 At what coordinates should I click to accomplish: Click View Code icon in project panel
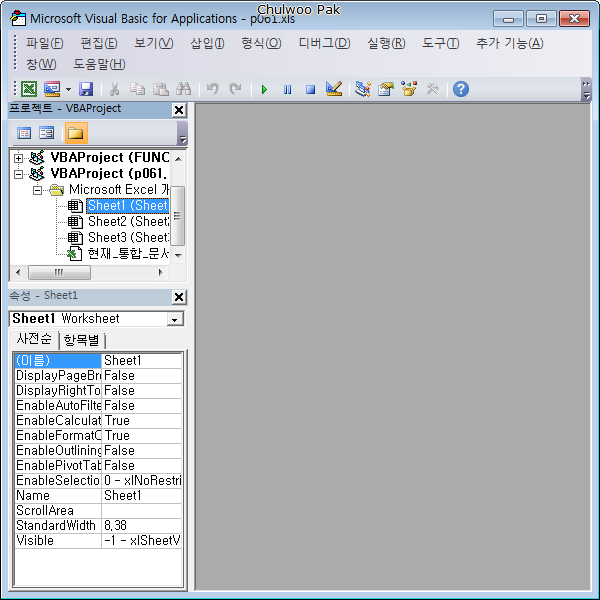25,133
